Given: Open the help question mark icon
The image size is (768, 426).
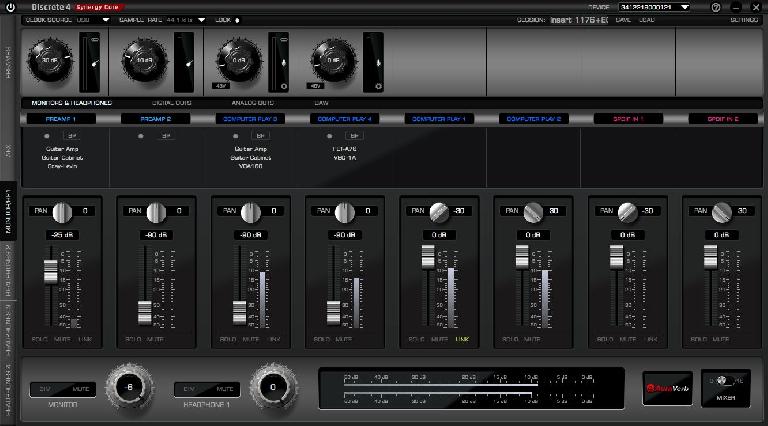Looking at the screenshot, I should click(716, 7).
